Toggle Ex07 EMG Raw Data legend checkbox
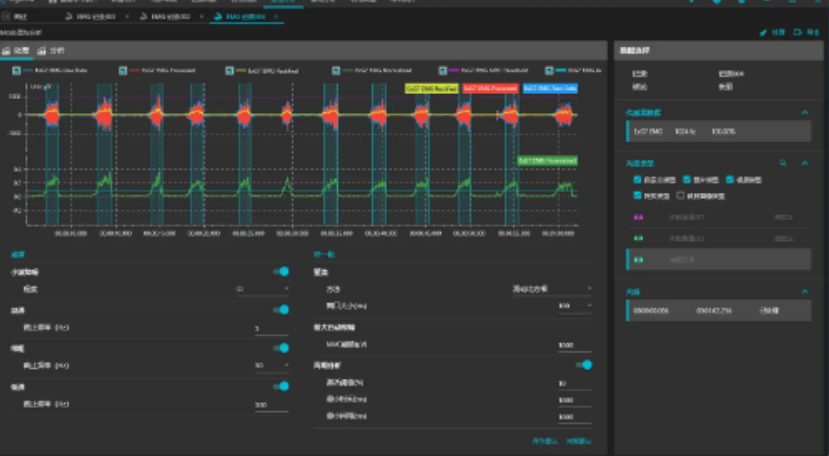Screen dimensions: 829x456 pos(17,71)
